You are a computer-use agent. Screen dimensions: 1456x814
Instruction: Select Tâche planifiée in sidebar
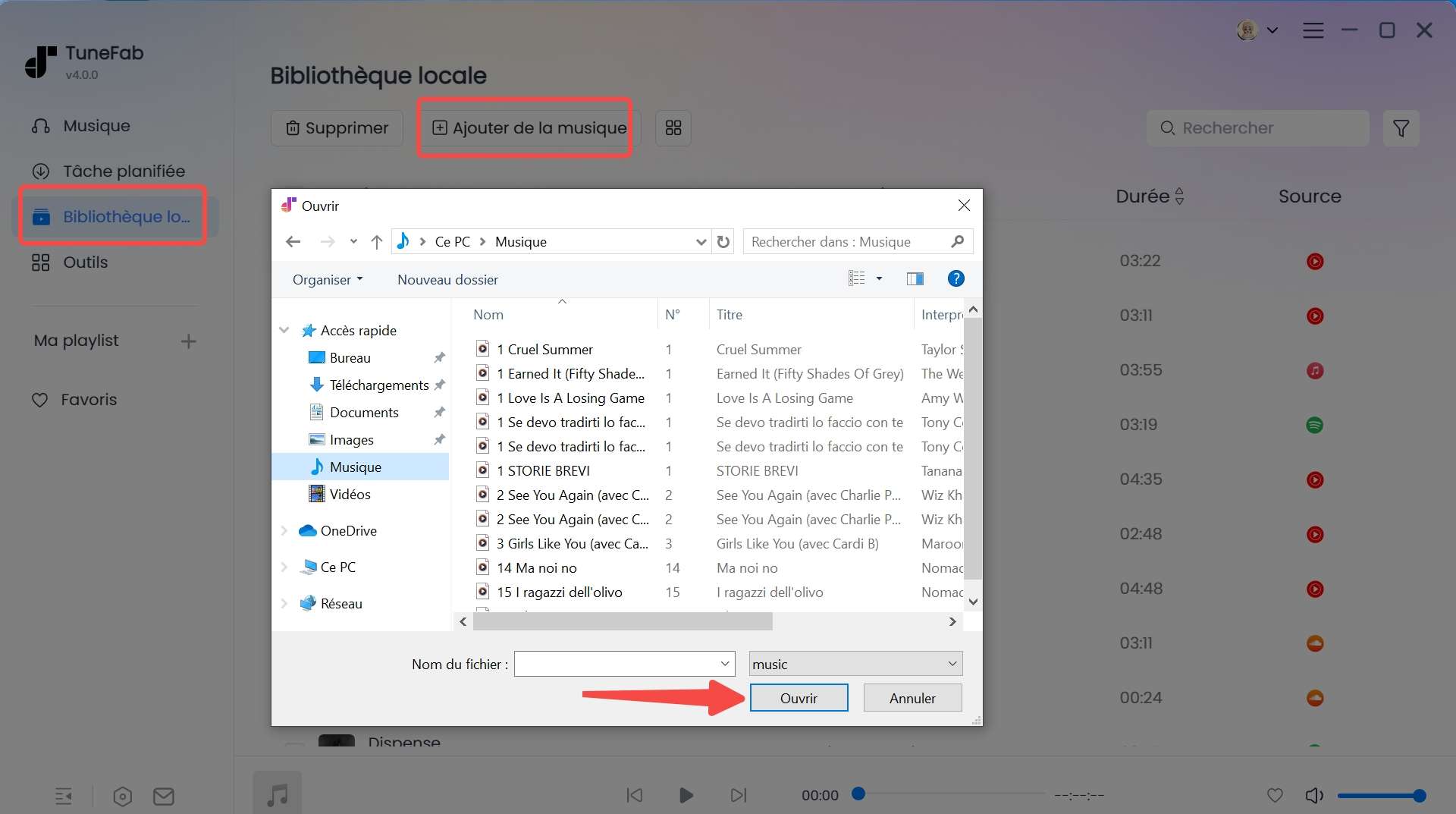(124, 171)
